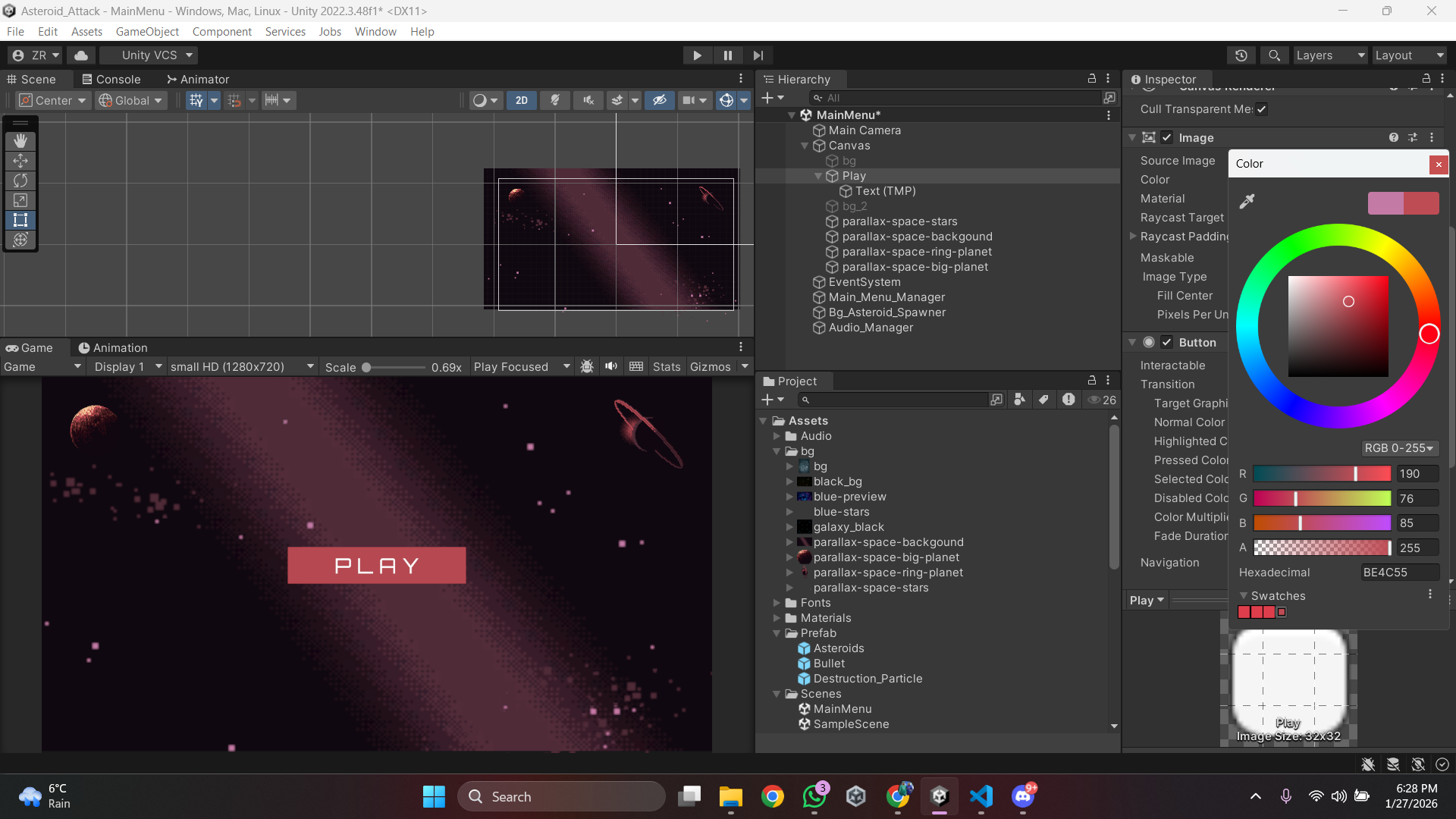1456x819 pixels.
Task: Collapse the Canvas object in Hierarchy
Action: [x=805, y=146]
